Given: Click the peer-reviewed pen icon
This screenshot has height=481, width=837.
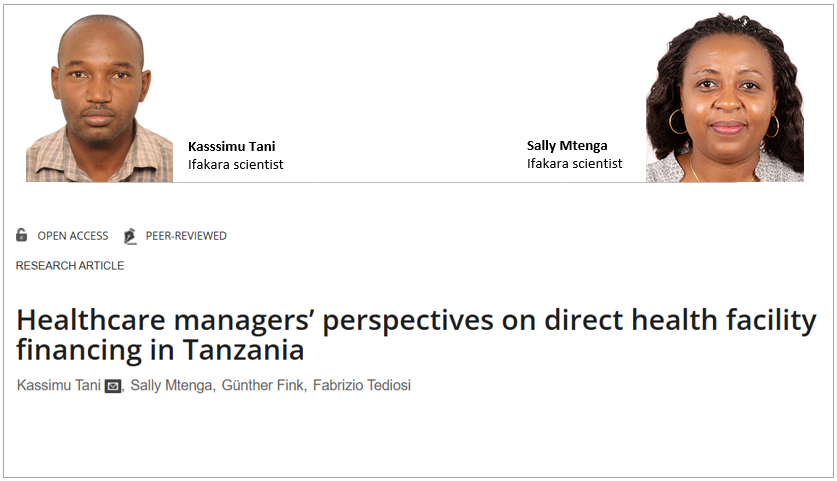Looking at the screenshot, I should [130, 236].
